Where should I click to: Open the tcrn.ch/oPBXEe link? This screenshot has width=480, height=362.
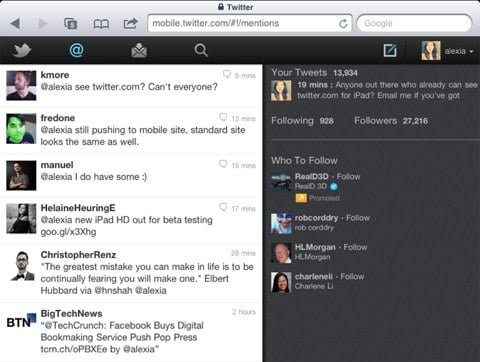pos(74,349)
